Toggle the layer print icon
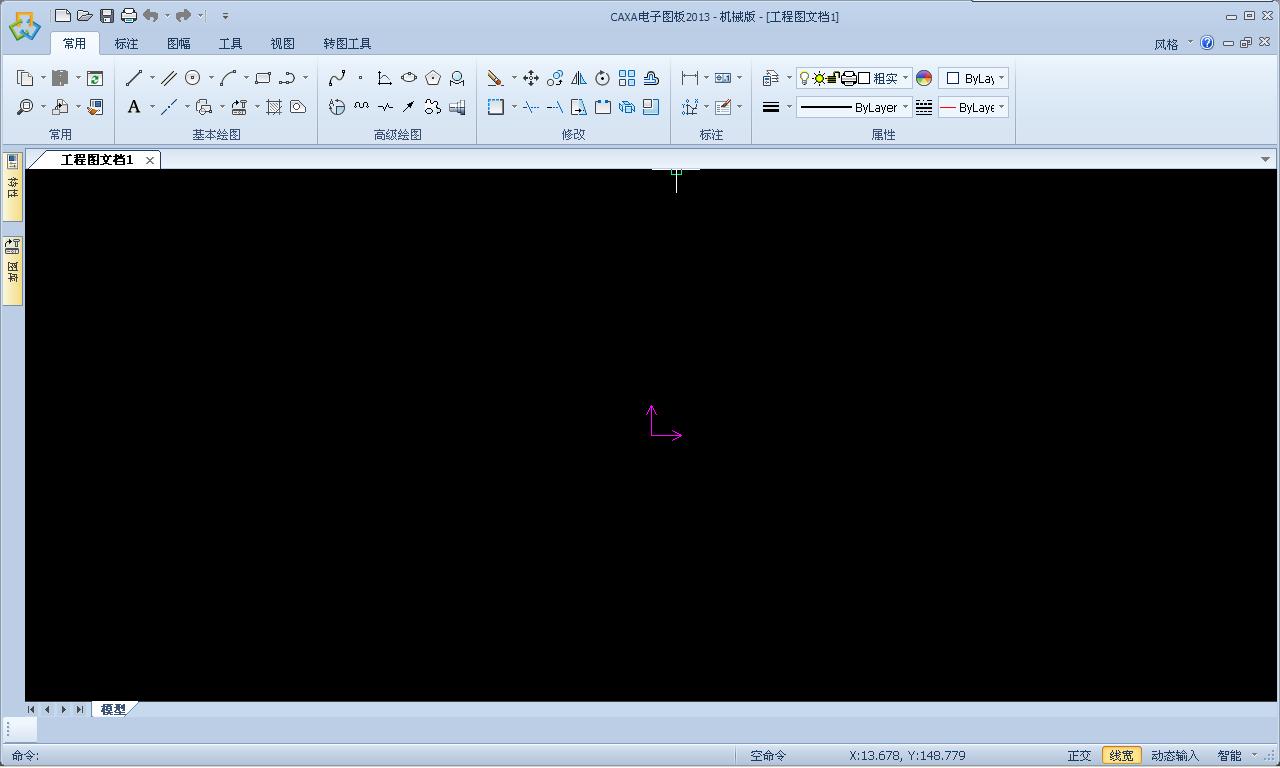1280x768 pixels. tap(848, 78)
